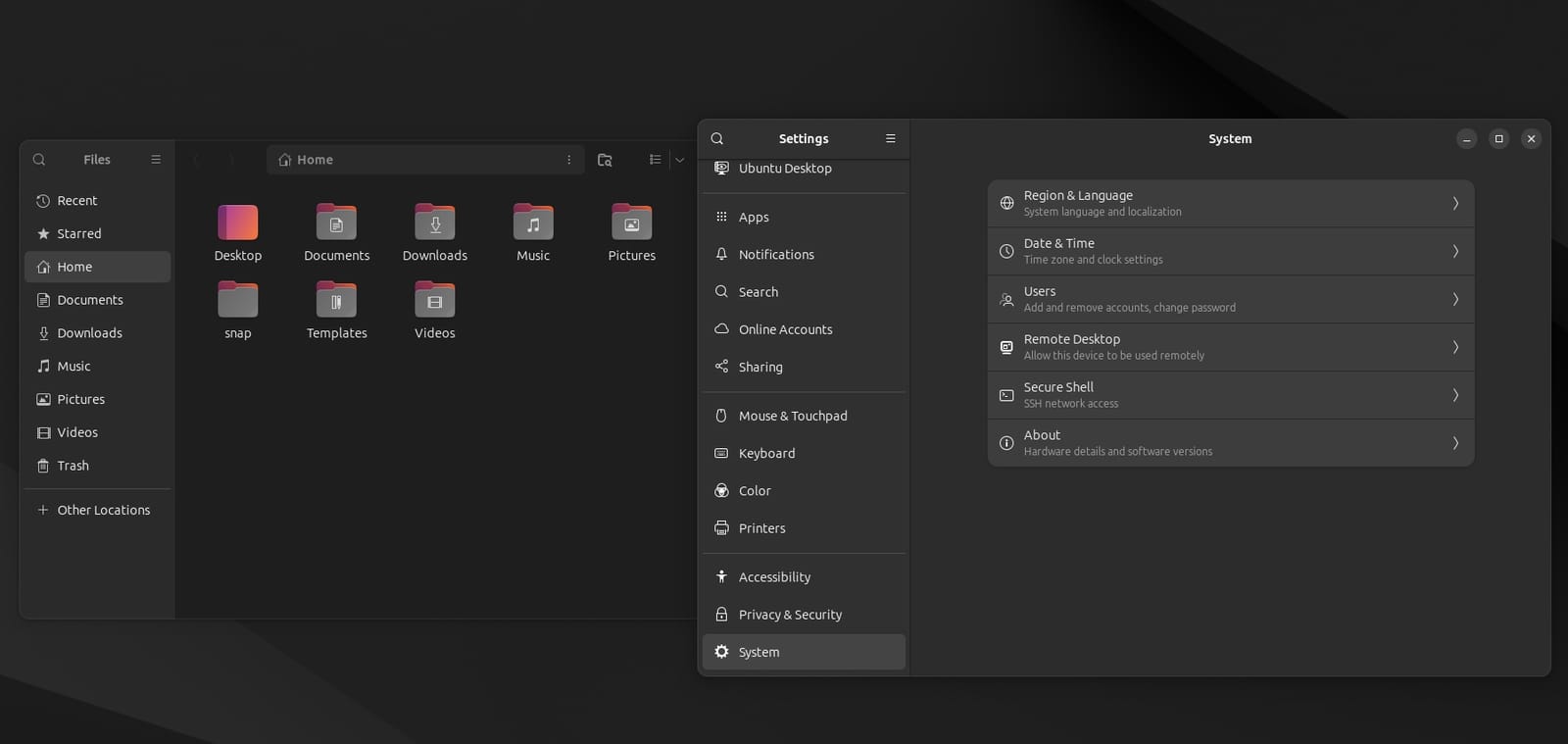The width and height of the screenshot is (1568, 744).
Task: Open Keyboard settings panel
Action: click(x=804, y=453)
